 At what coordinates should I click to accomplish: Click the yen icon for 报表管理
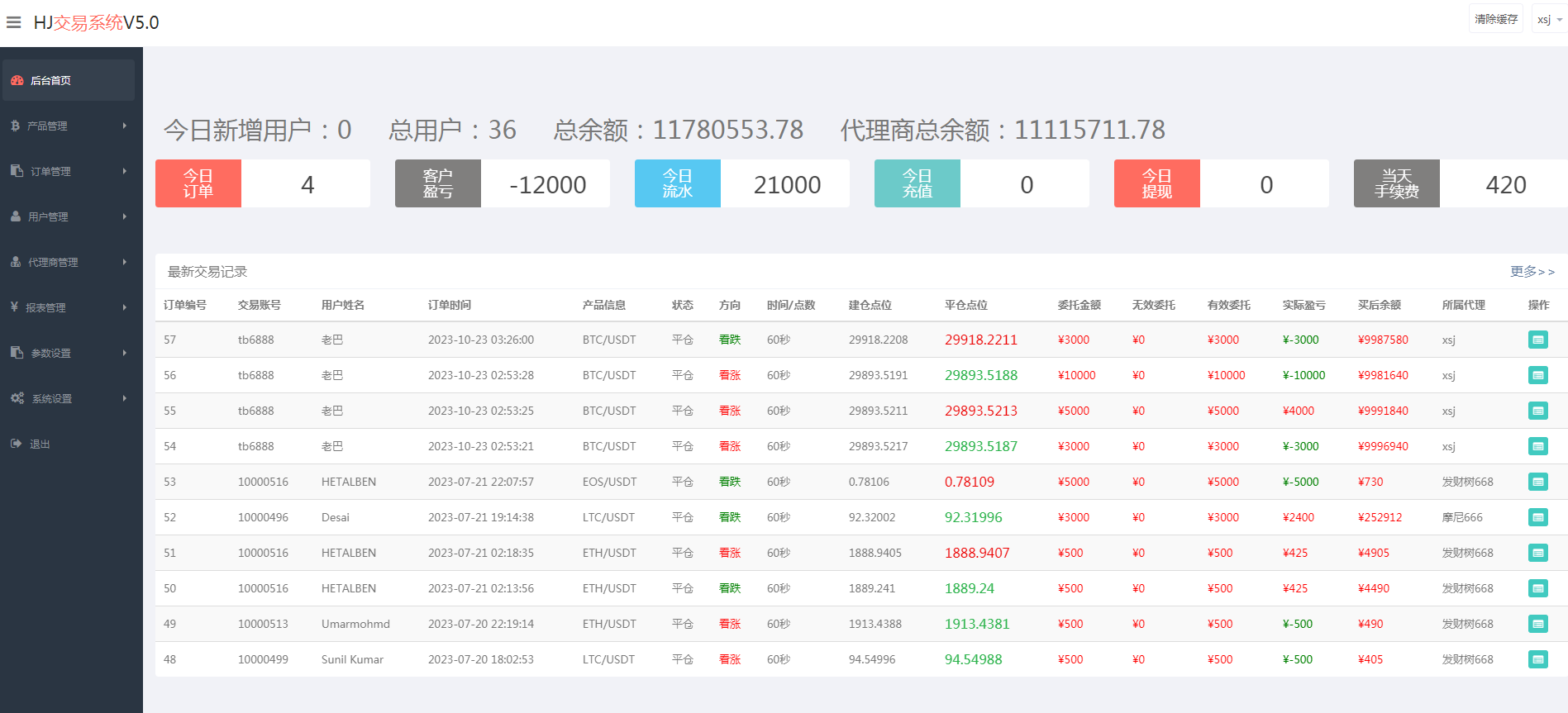(x=15, y=307)
